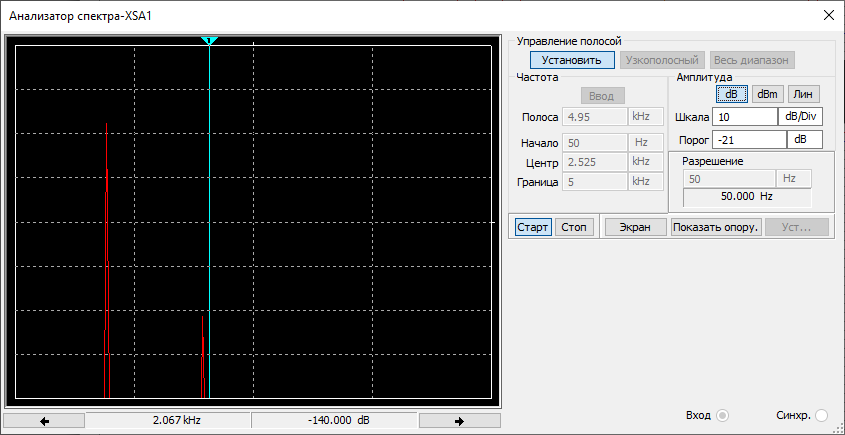Image resolution: width=845 pixels, height=435 pixels.
Task: Select Лин linear amplitude mode
Action: [x=804, y=94]
